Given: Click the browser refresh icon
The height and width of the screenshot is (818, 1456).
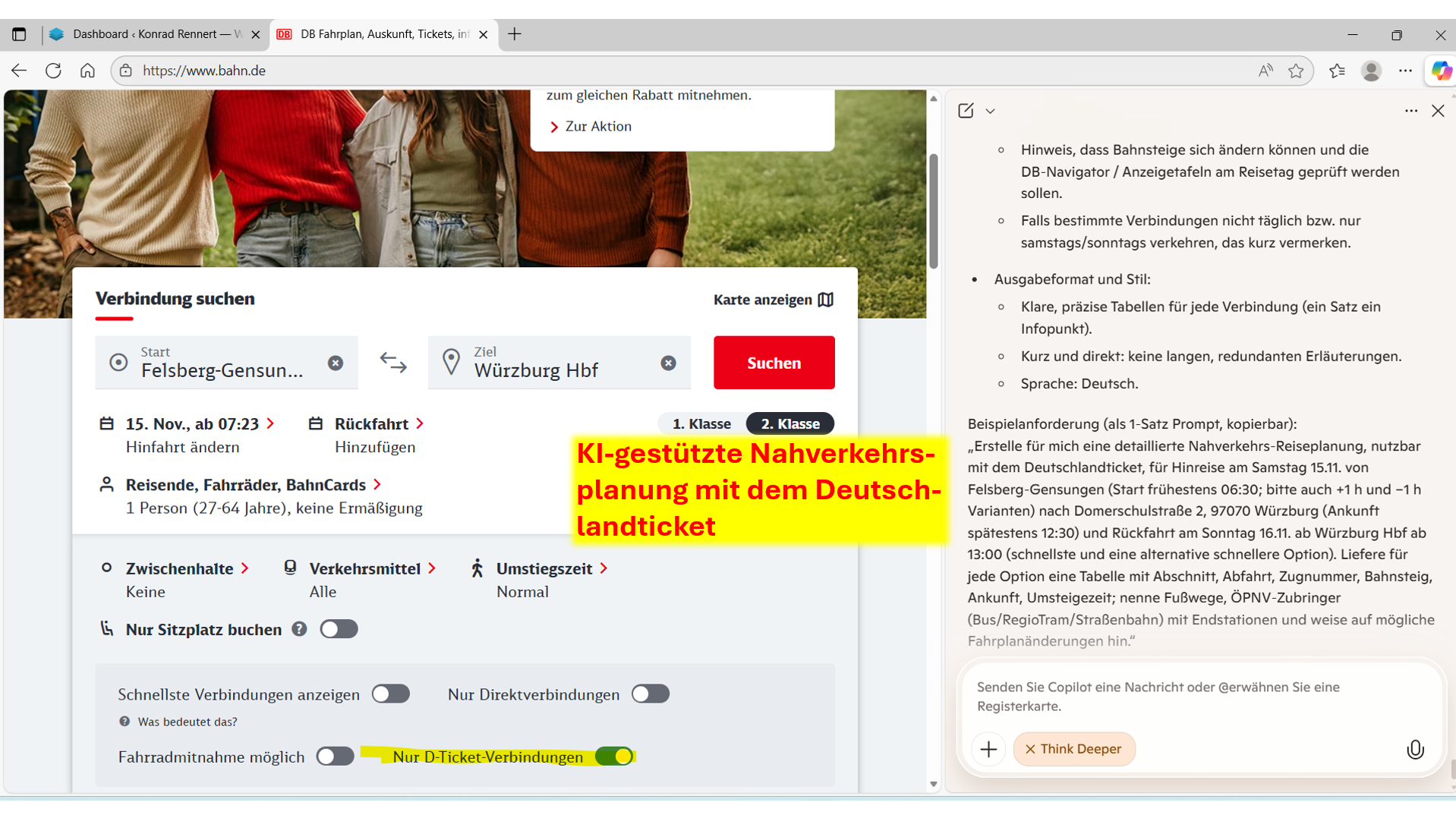Looking at the screenshot, I should click(53, 71).
